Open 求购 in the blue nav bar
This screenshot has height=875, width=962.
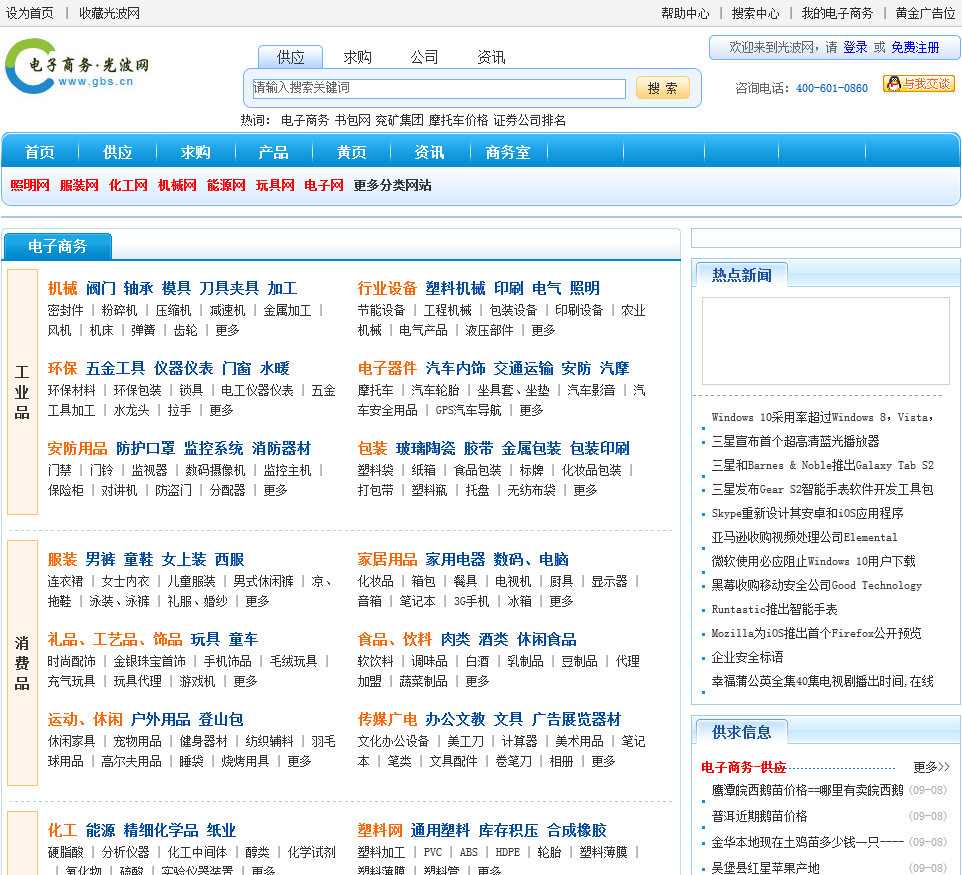pyautogui.click(x=196, y=152)
